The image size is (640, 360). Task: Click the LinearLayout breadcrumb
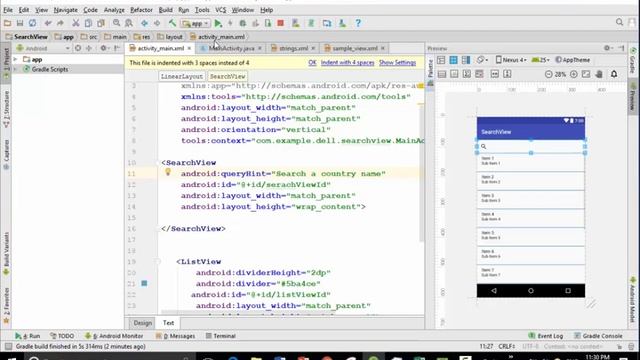click(182, 76)
